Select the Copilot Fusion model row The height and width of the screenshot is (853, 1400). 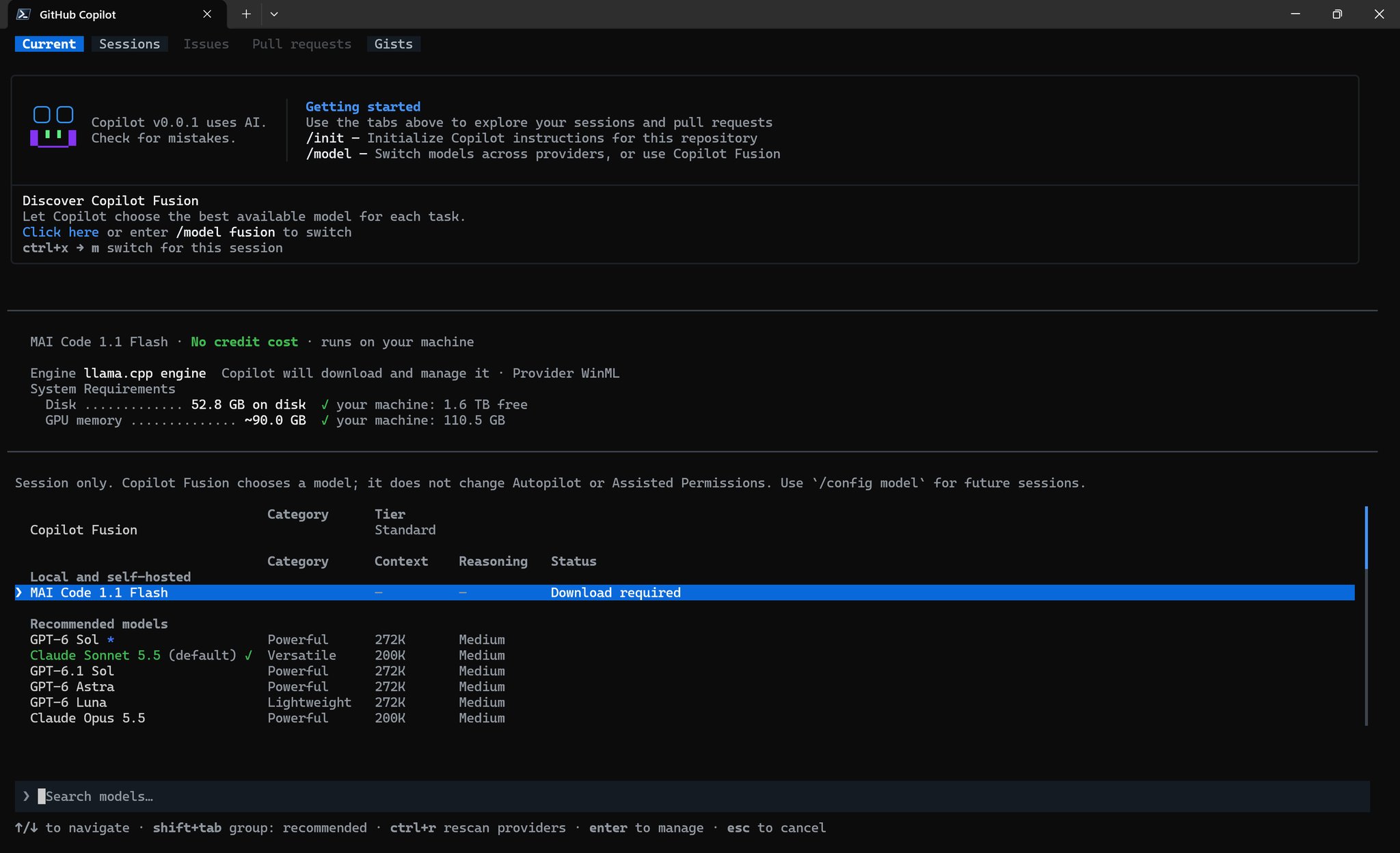[685, 530]
